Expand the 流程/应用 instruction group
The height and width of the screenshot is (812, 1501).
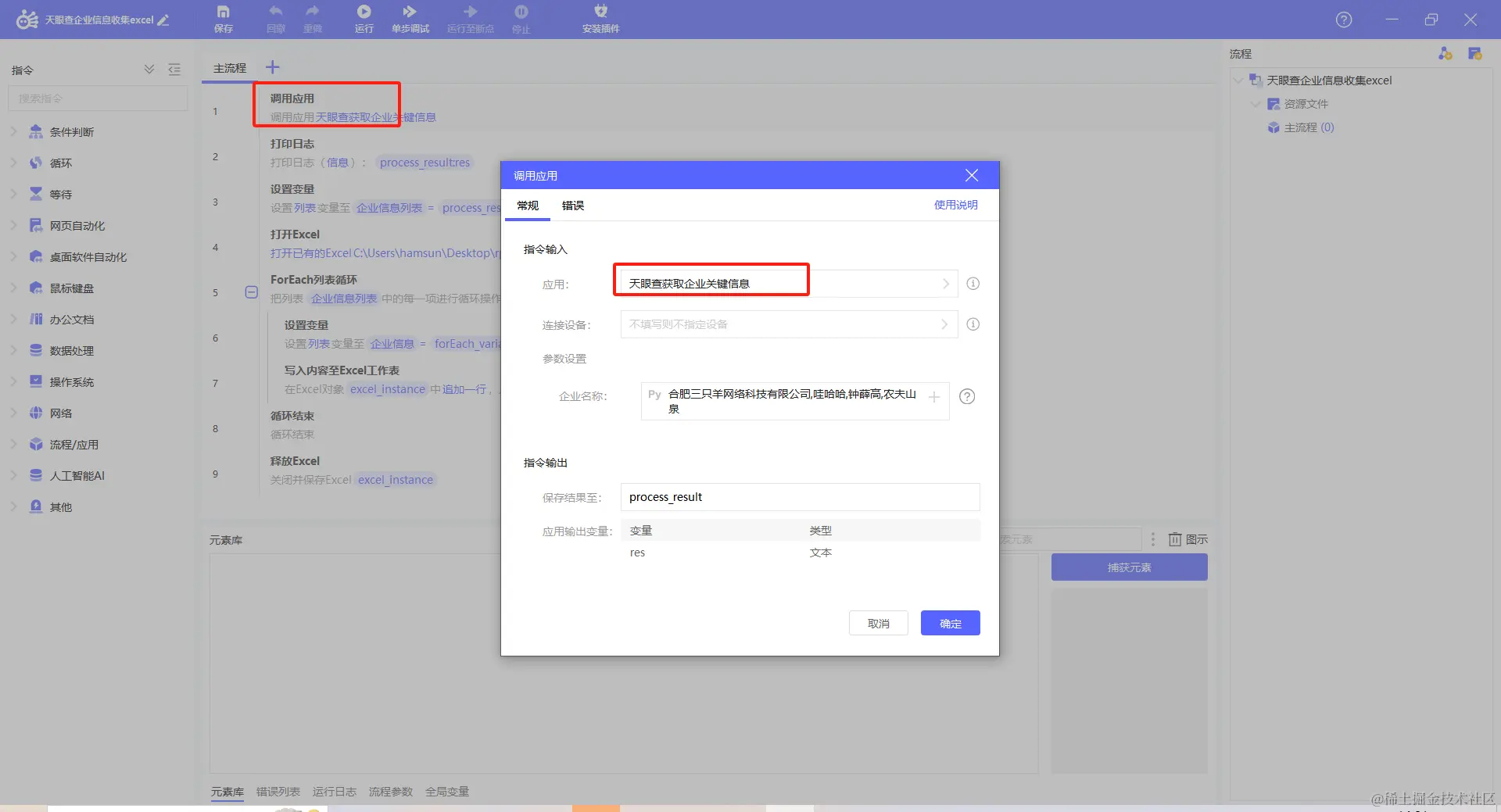pos(13,445)
